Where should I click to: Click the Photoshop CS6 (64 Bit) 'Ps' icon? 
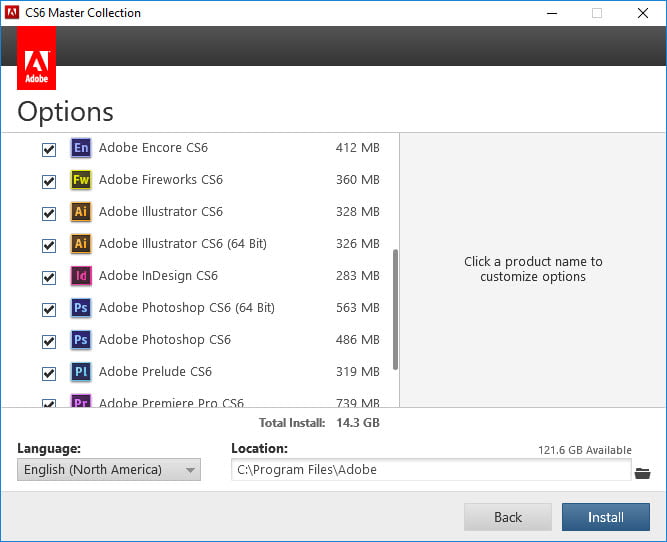pos(81,308)
